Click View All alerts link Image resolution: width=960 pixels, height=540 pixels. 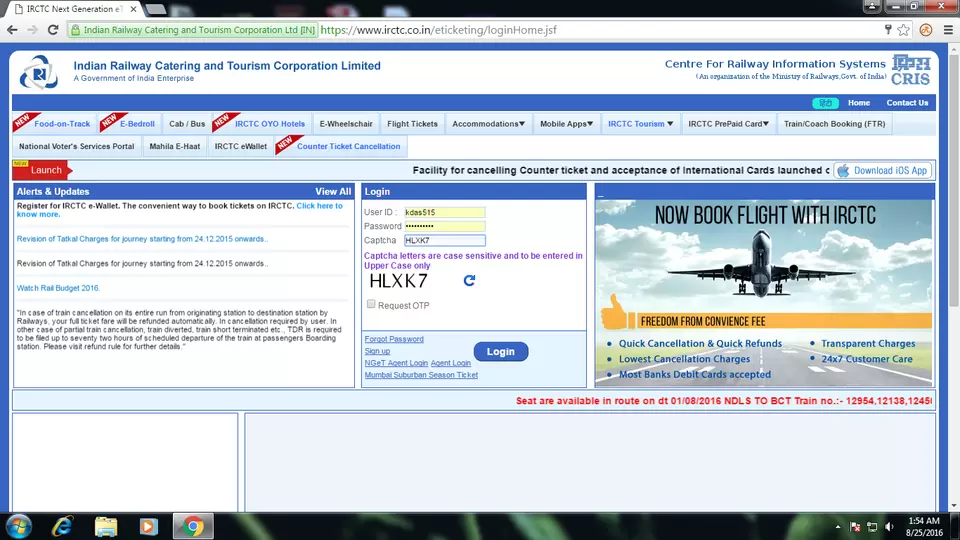point(333,192)
